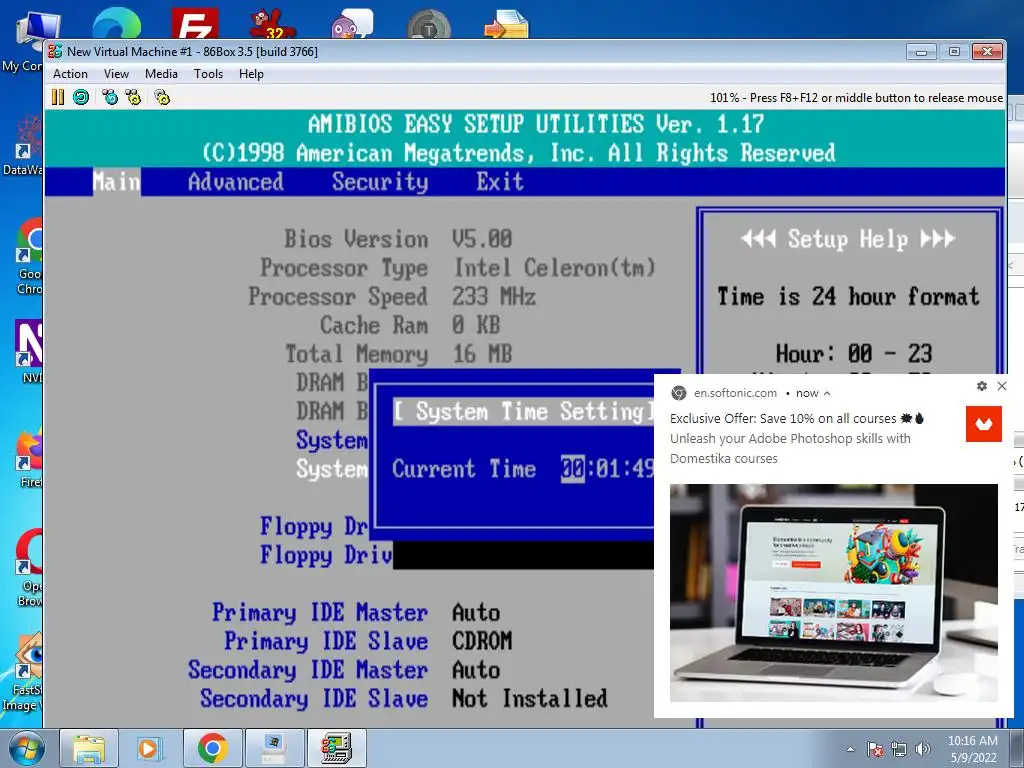Click the taskbar clock 10:16 AM
Image resolution: width=1024 pixels, height=768 pixels.
972,749
